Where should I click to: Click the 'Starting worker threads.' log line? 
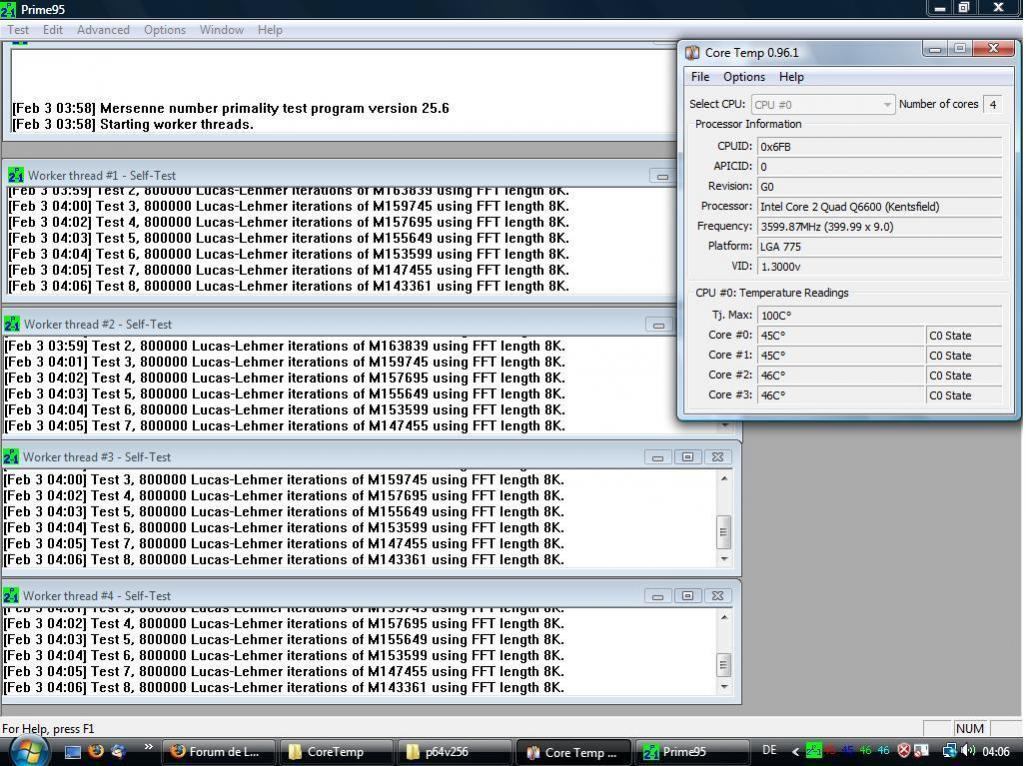click(133, 124)
